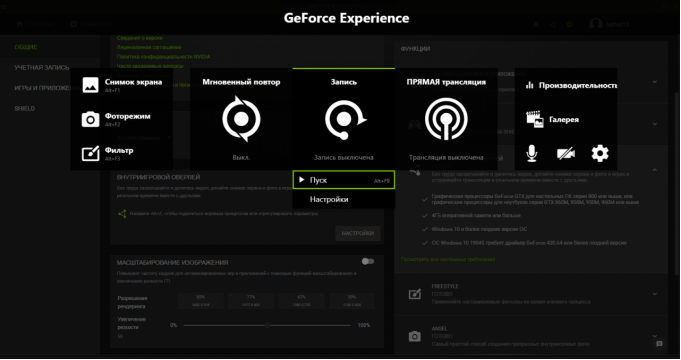The height and width of the screenshot is (360, 681).
Task: Select SHIELD in the sidebar
Action: coord(24,109)
